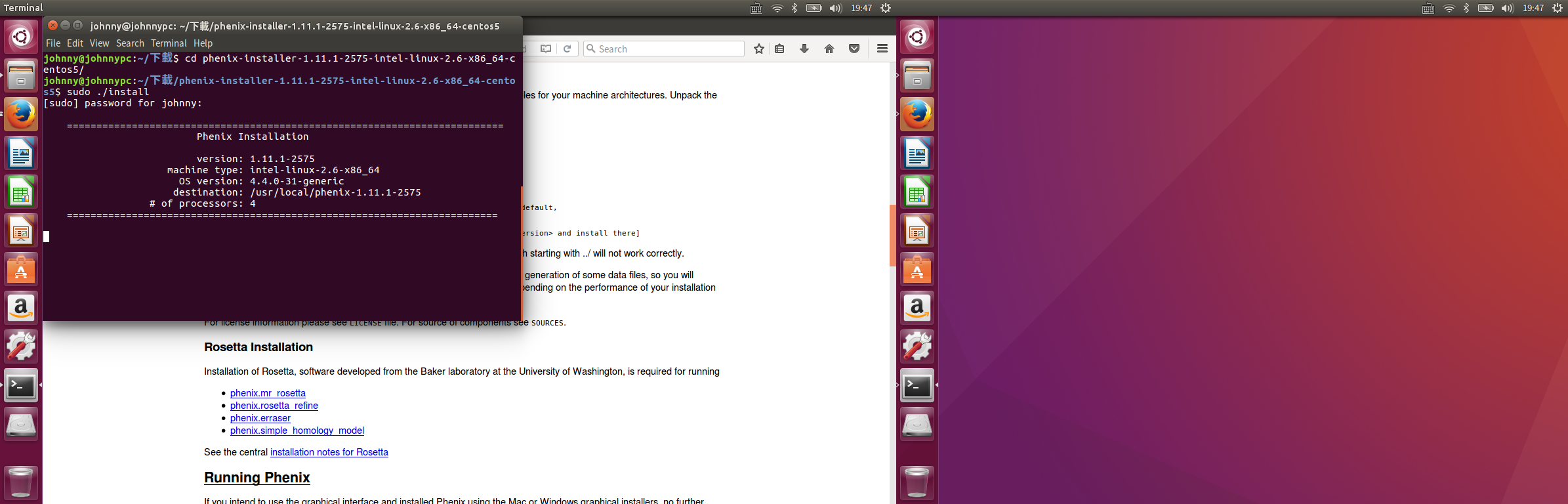Screen dimensions: 1568x504
Task: Open the Firefox hamburger menu
Action: pyautogui.click(x=882, y=49)
